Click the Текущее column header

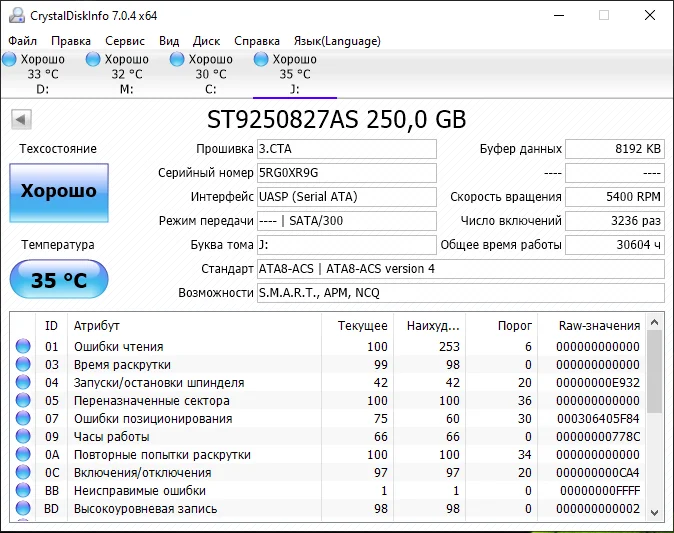(357, 326)
